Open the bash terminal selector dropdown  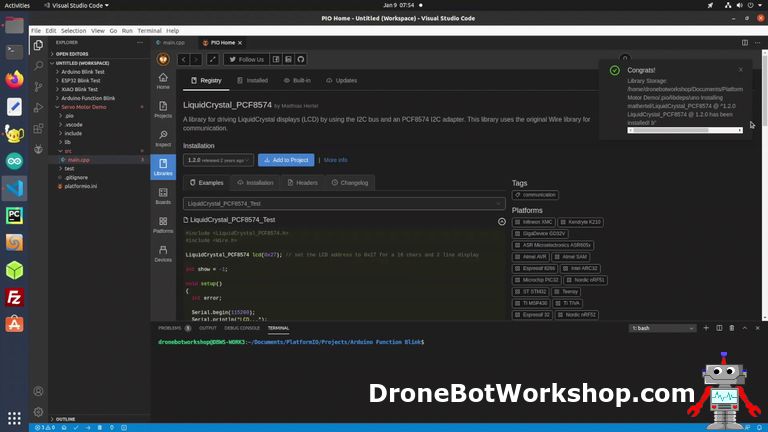pos(662,328)
